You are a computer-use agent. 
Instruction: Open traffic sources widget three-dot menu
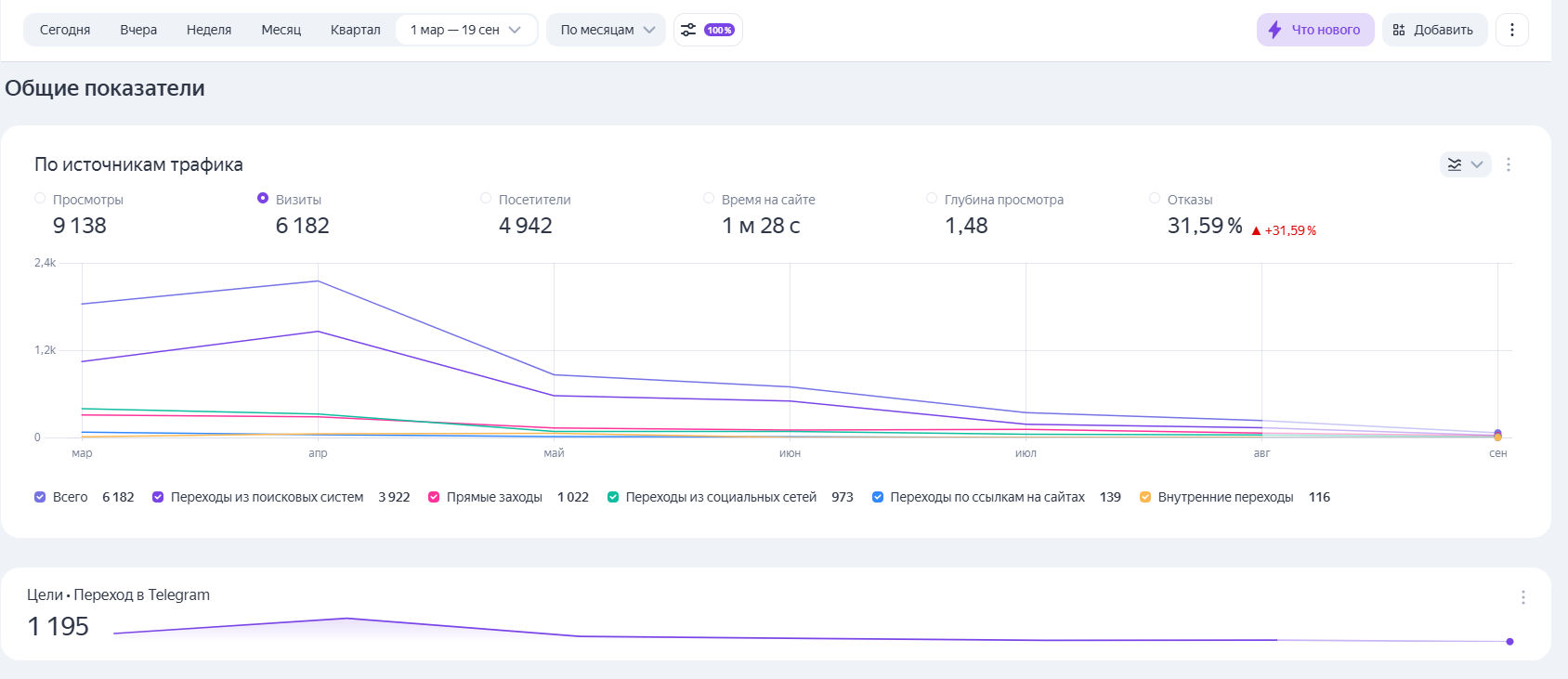(x=1508, y=164)
